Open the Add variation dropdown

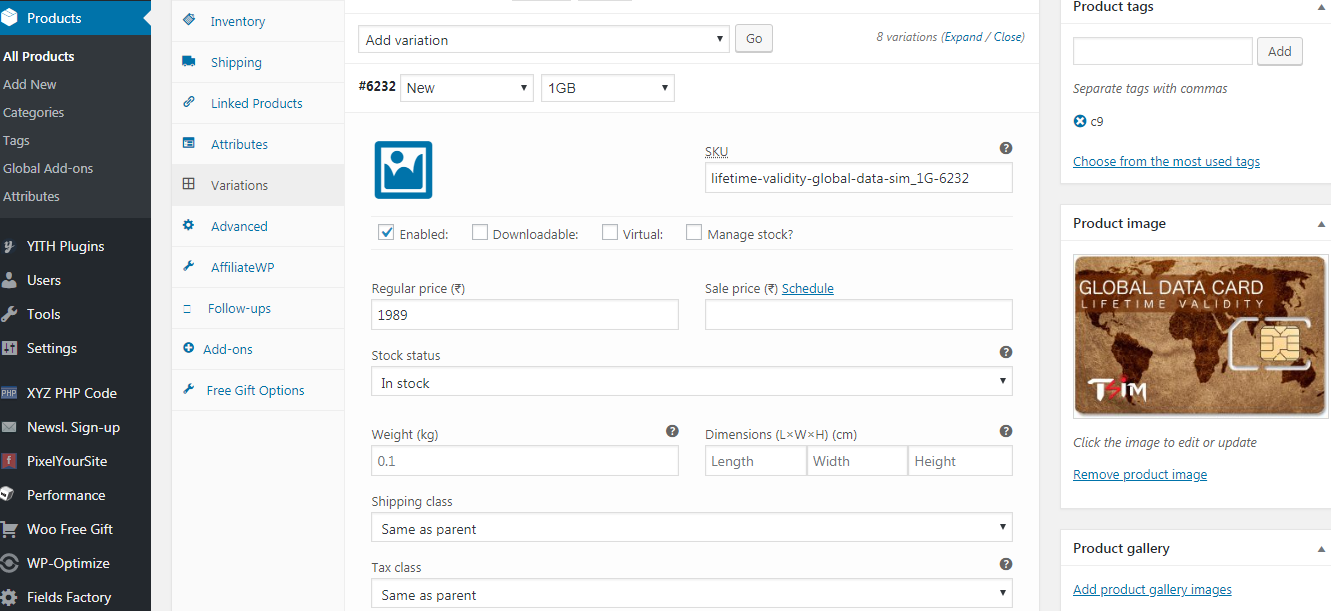click(544, 40)
